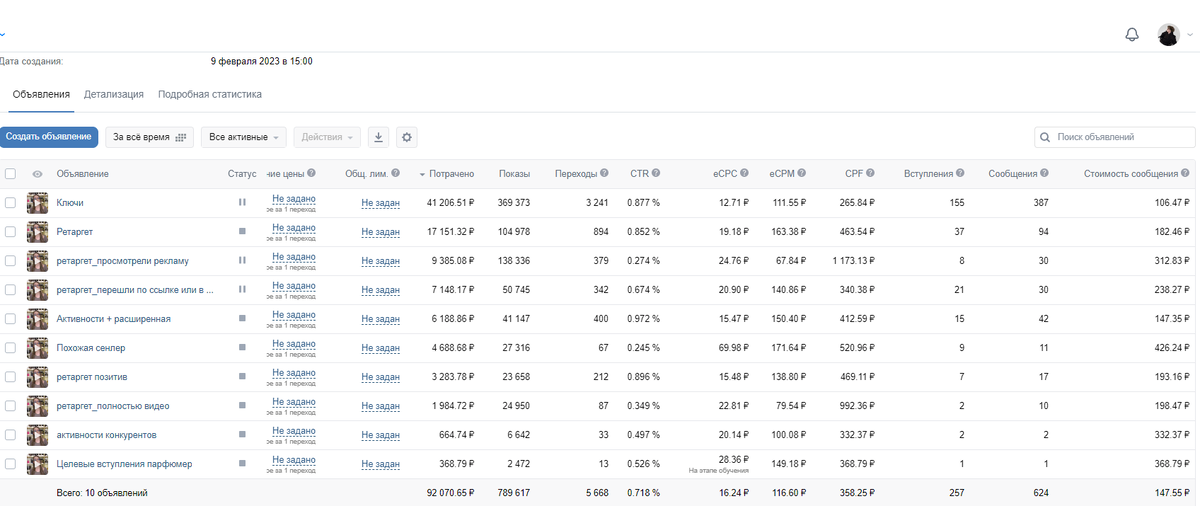This screenshot has width=1200, height=506.
Task: Open the Активности + расширенная ad link
Action: [x=114, y=319]
